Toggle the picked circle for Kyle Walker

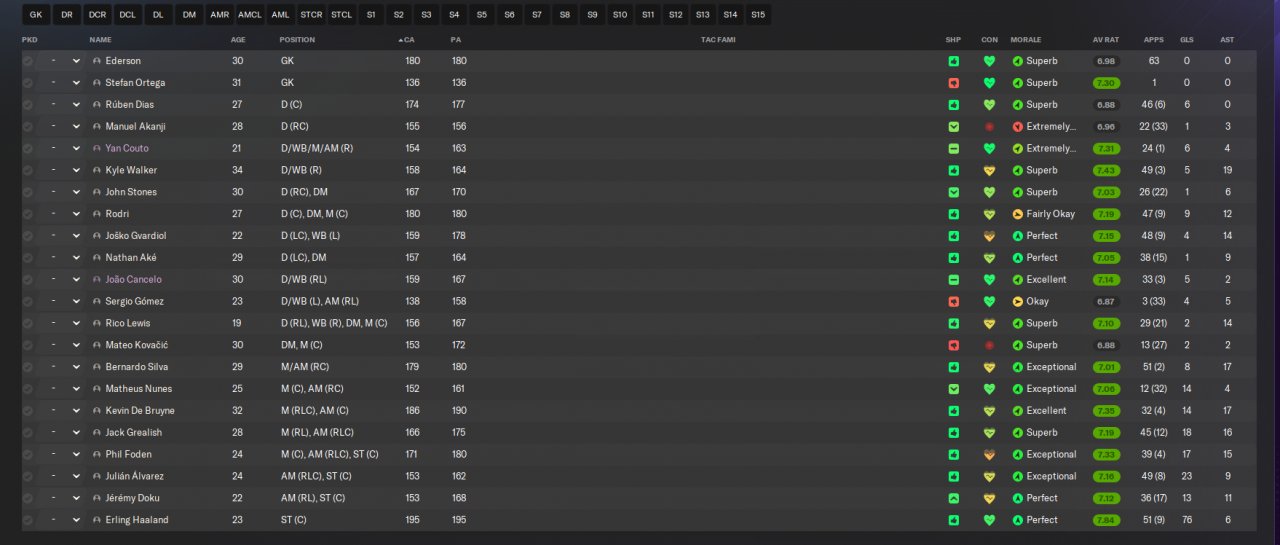point(28,171)
